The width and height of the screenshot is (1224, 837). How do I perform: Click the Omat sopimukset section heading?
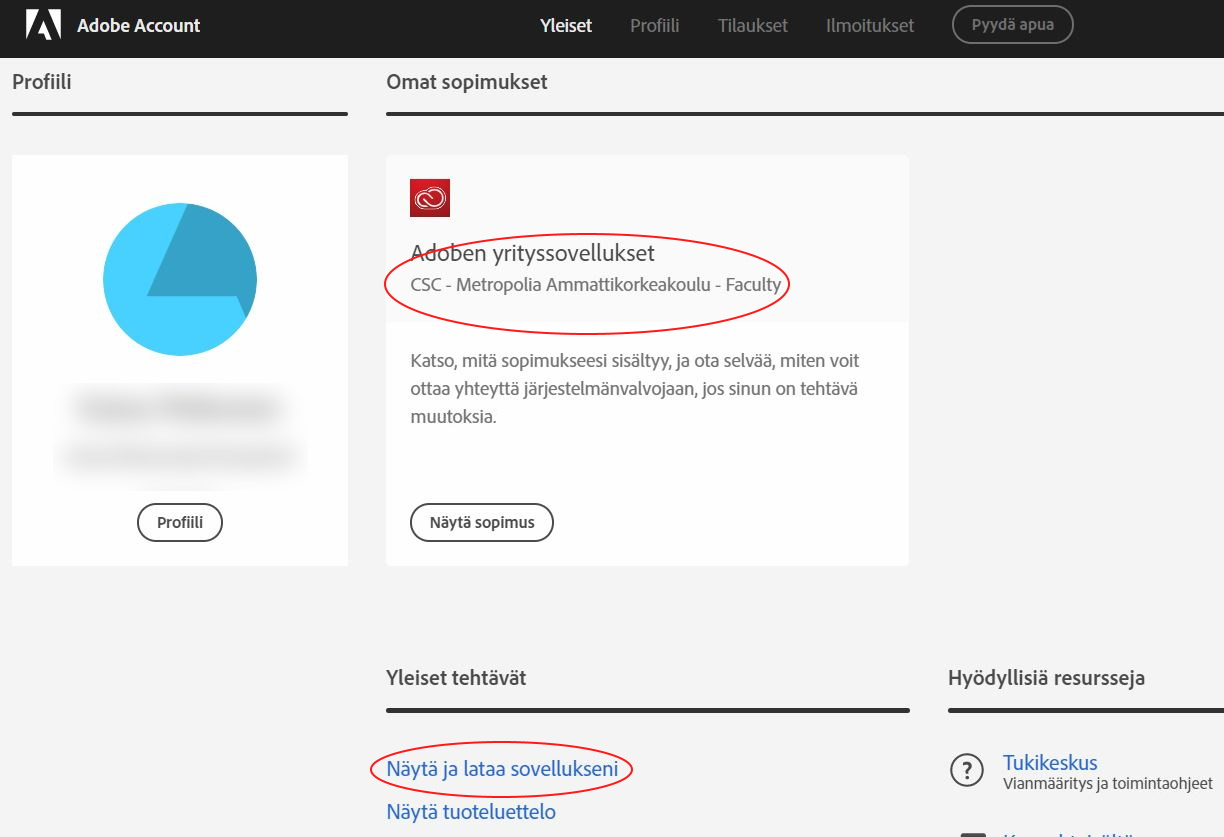pos(467,82)
